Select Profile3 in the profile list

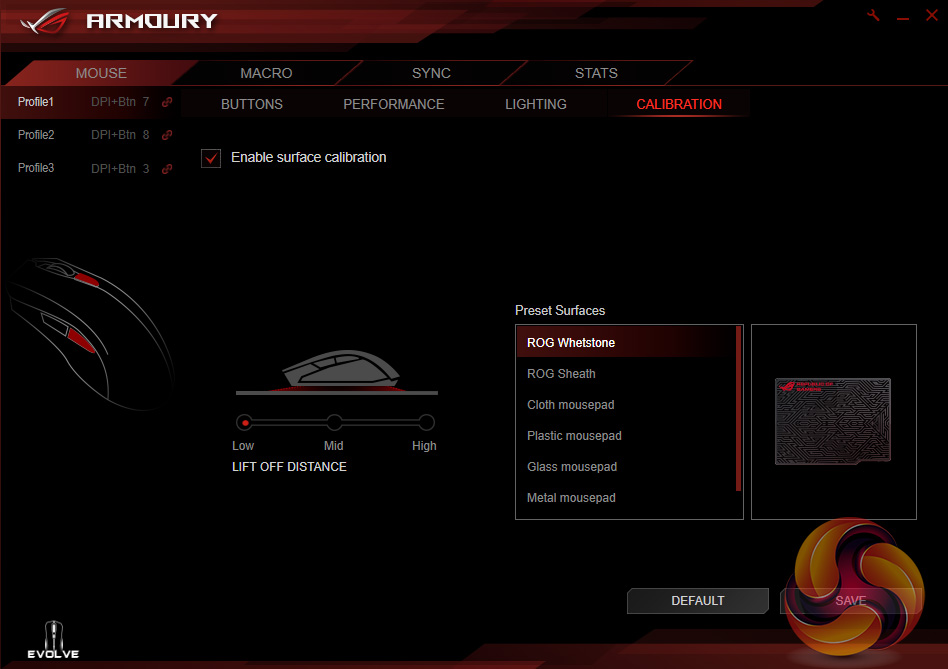click(36, 168)
